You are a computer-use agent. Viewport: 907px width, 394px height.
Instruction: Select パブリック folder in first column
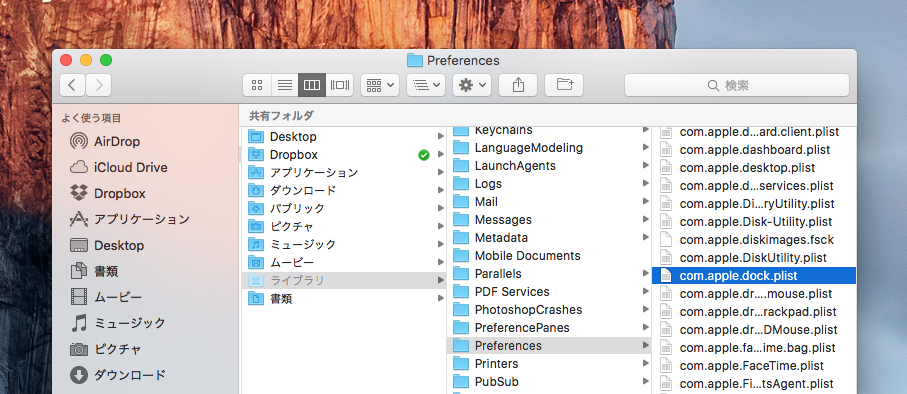[344, 209]
